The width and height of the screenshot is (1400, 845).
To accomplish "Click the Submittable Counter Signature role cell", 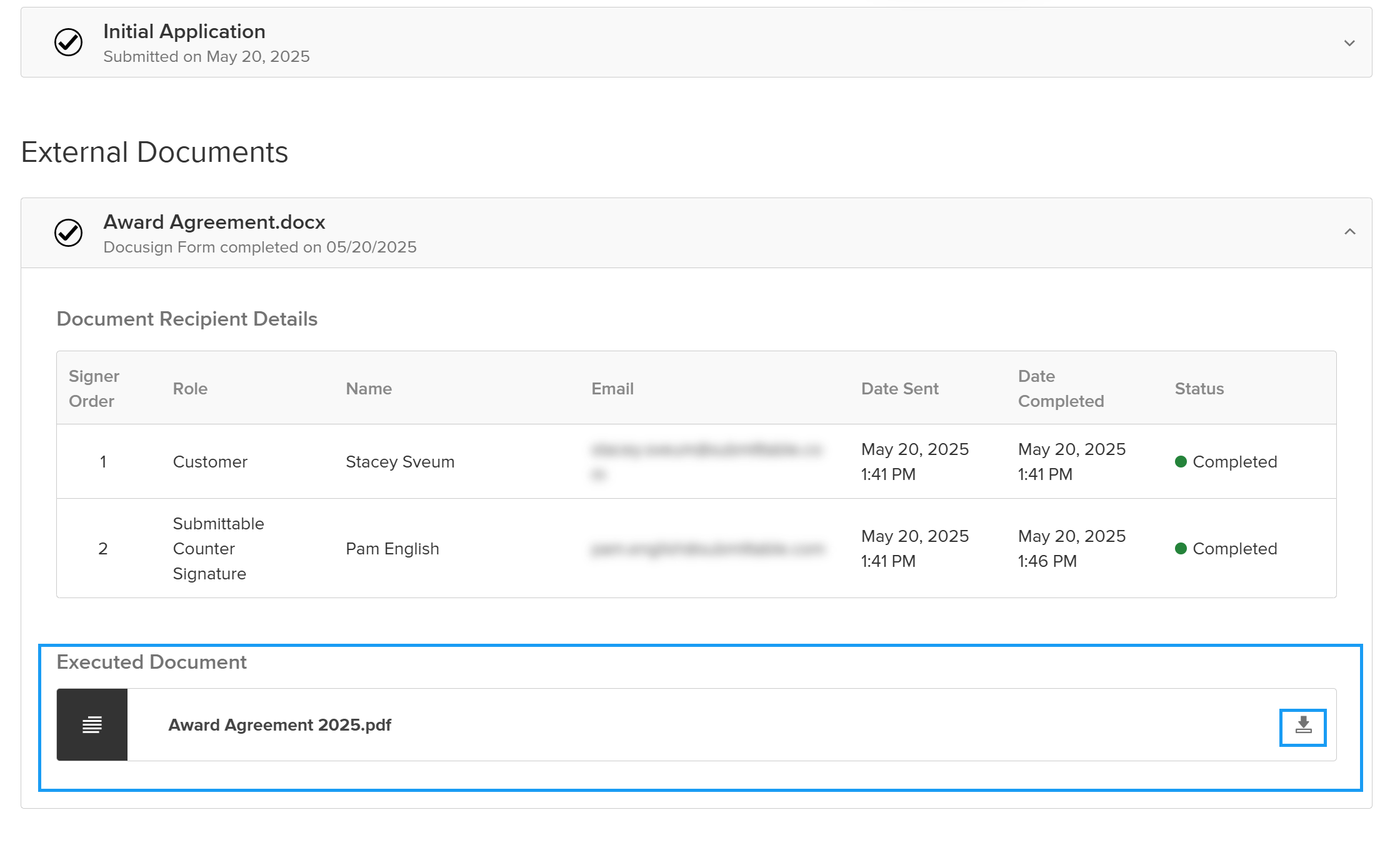I will coord(218,548).
